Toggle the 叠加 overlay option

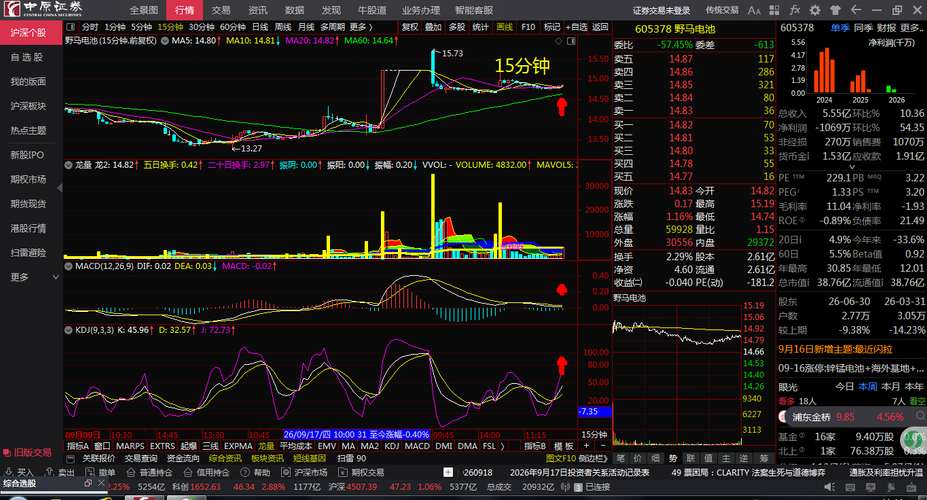click(433, 27)
